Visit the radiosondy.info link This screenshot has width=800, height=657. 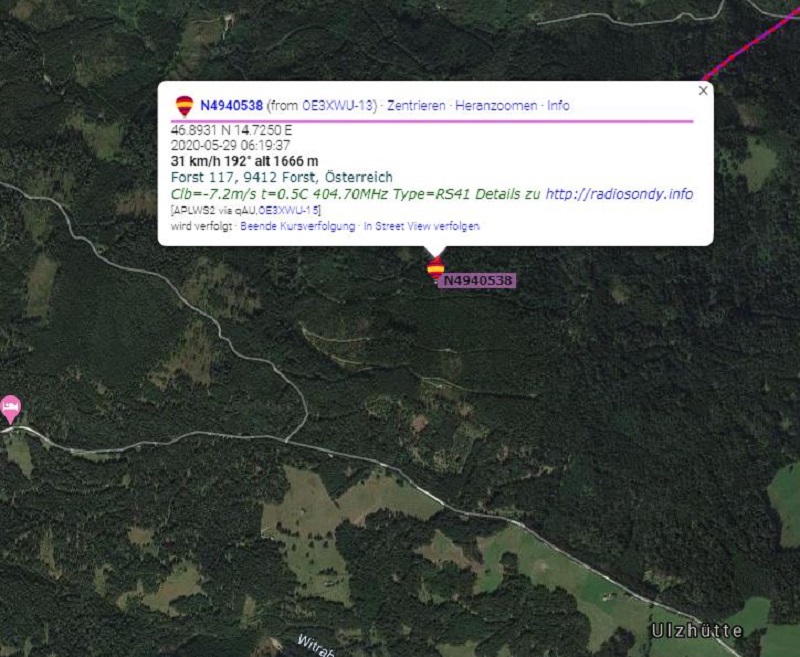point(619,194)
